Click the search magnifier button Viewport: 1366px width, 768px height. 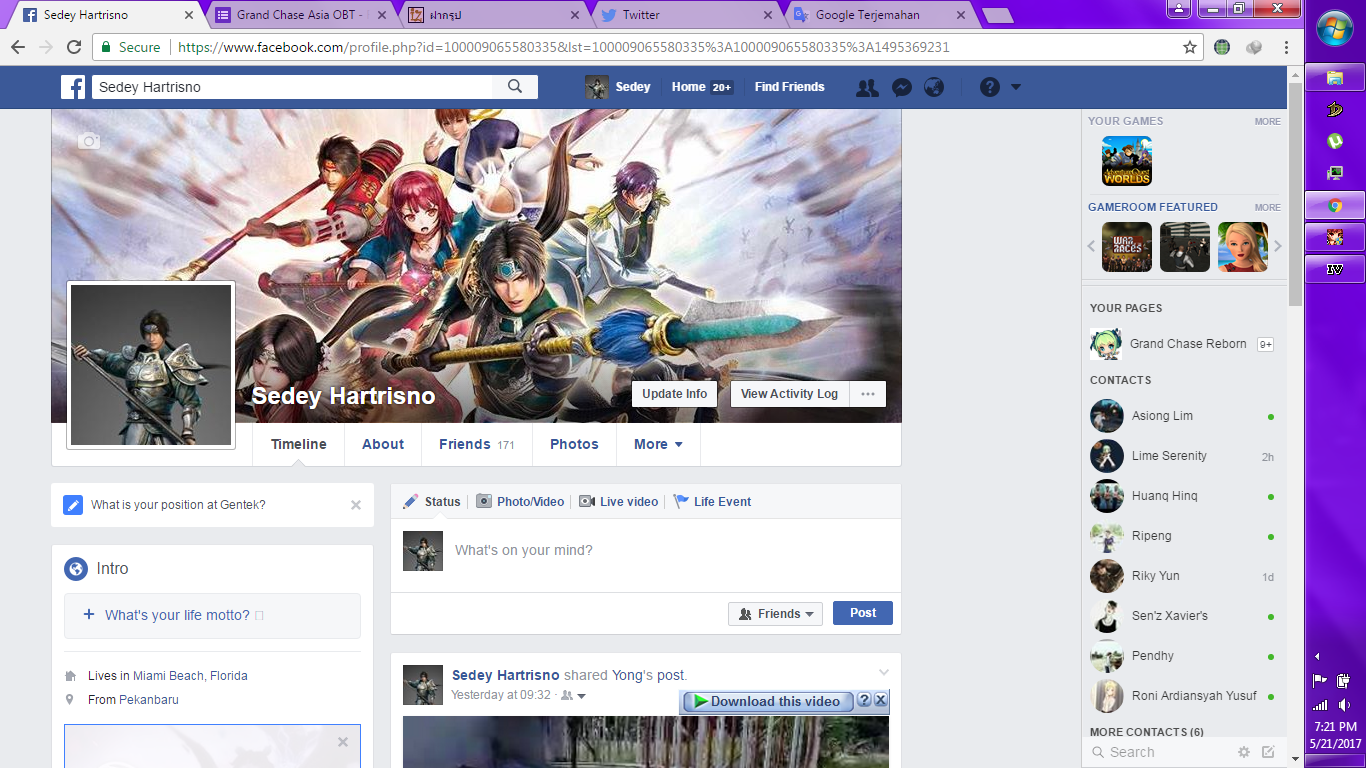tap(515, 87)
